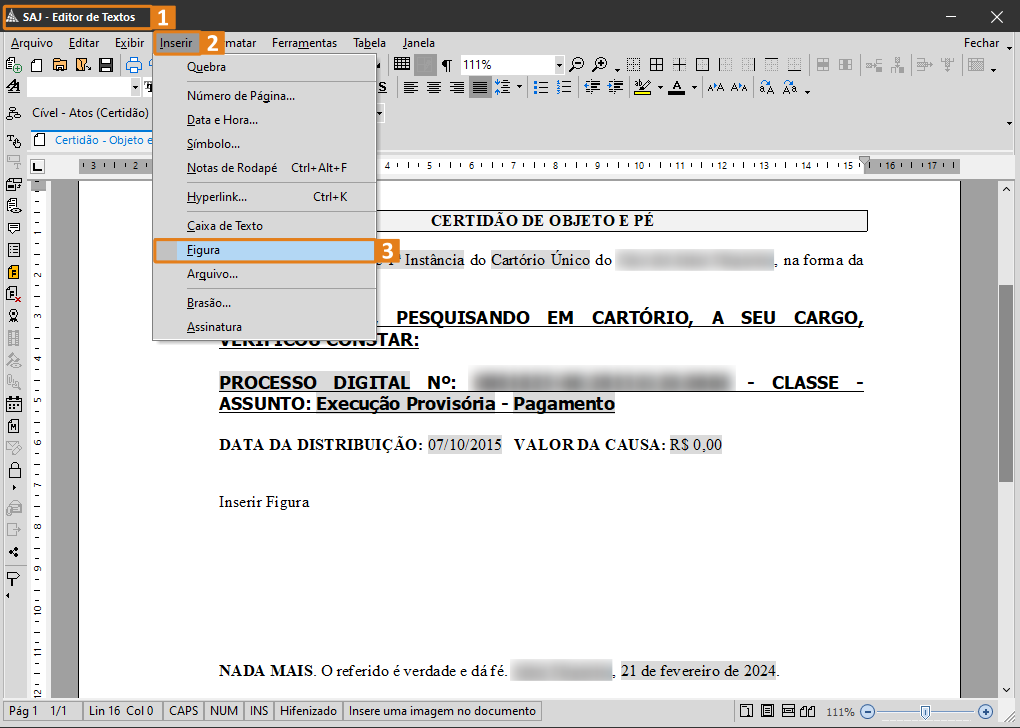Open the Ferramentas menu

304,43
